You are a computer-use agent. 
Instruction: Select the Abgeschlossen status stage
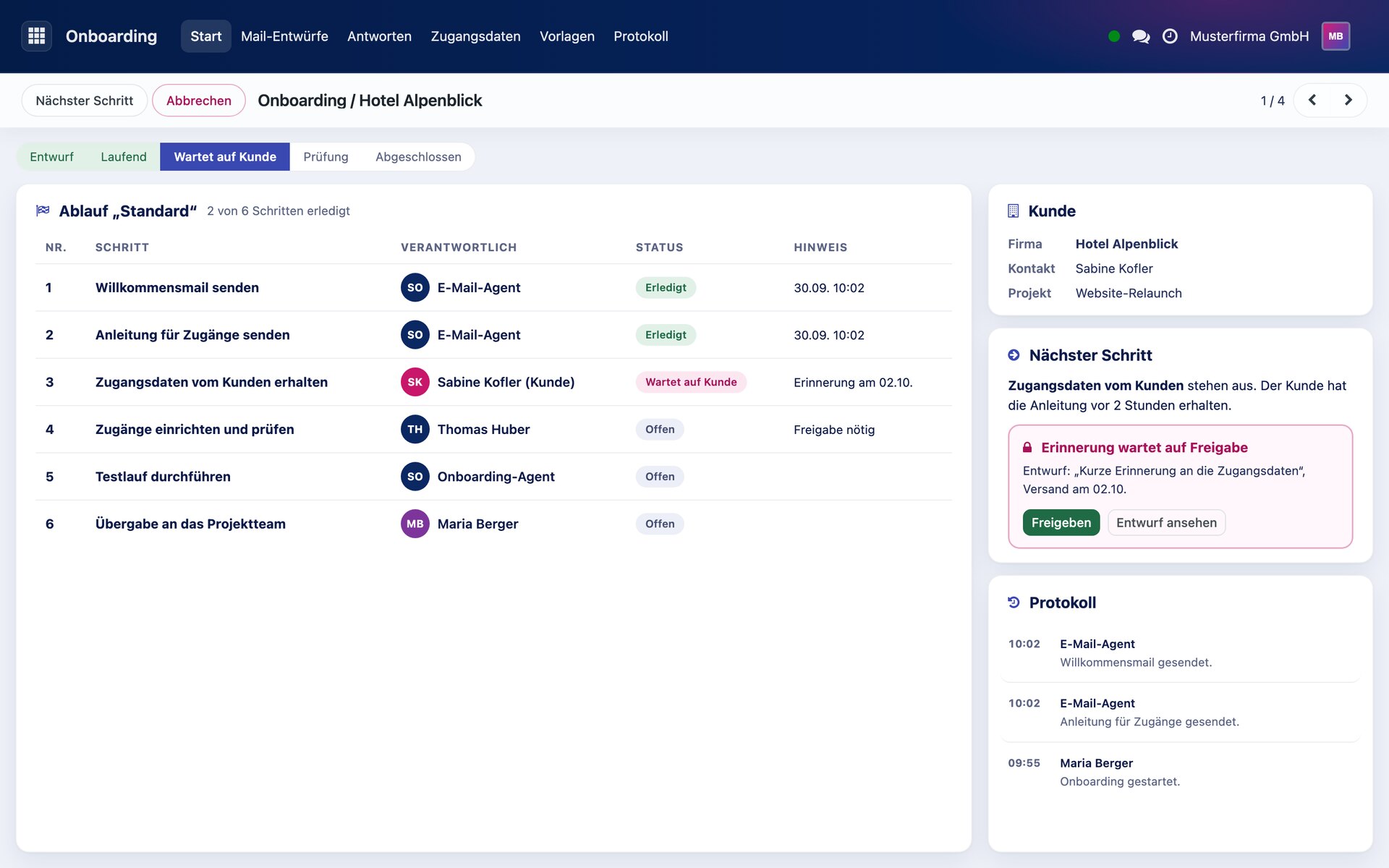pyautogui.click(x=418, y=157)
